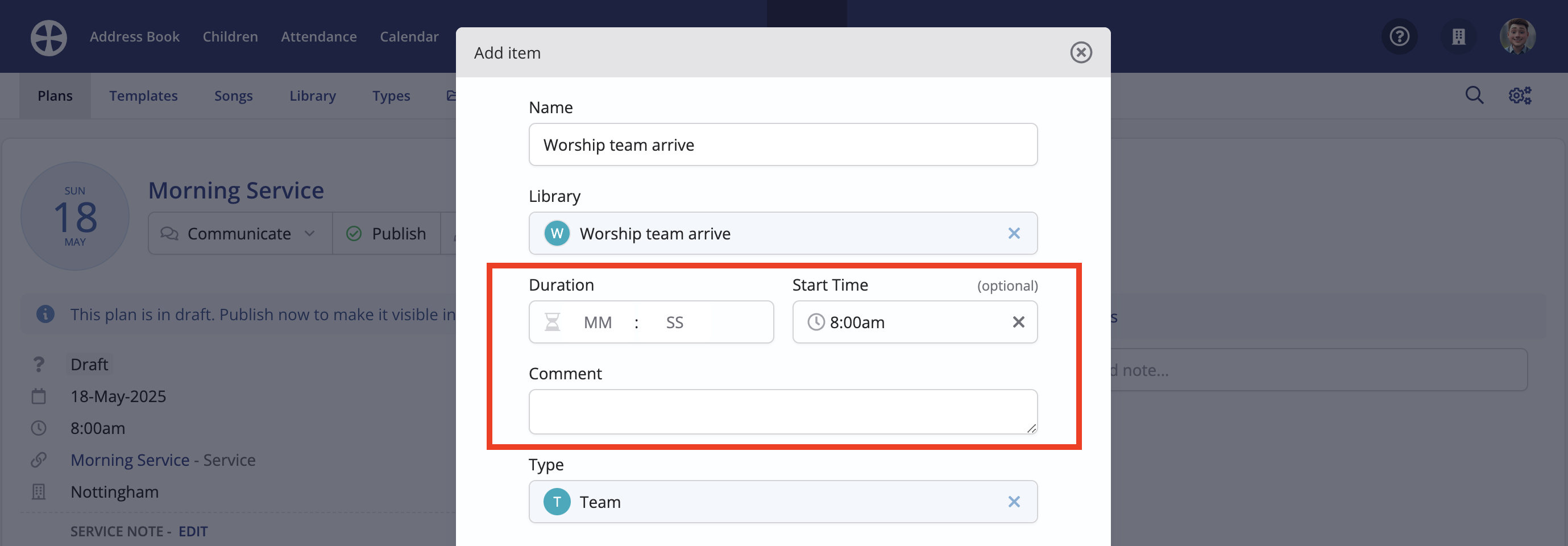This screenshot has width=1568, height=546.
Task: Click the calendar icon beside 18-May-2025
Action: click(x=38, y=396)
